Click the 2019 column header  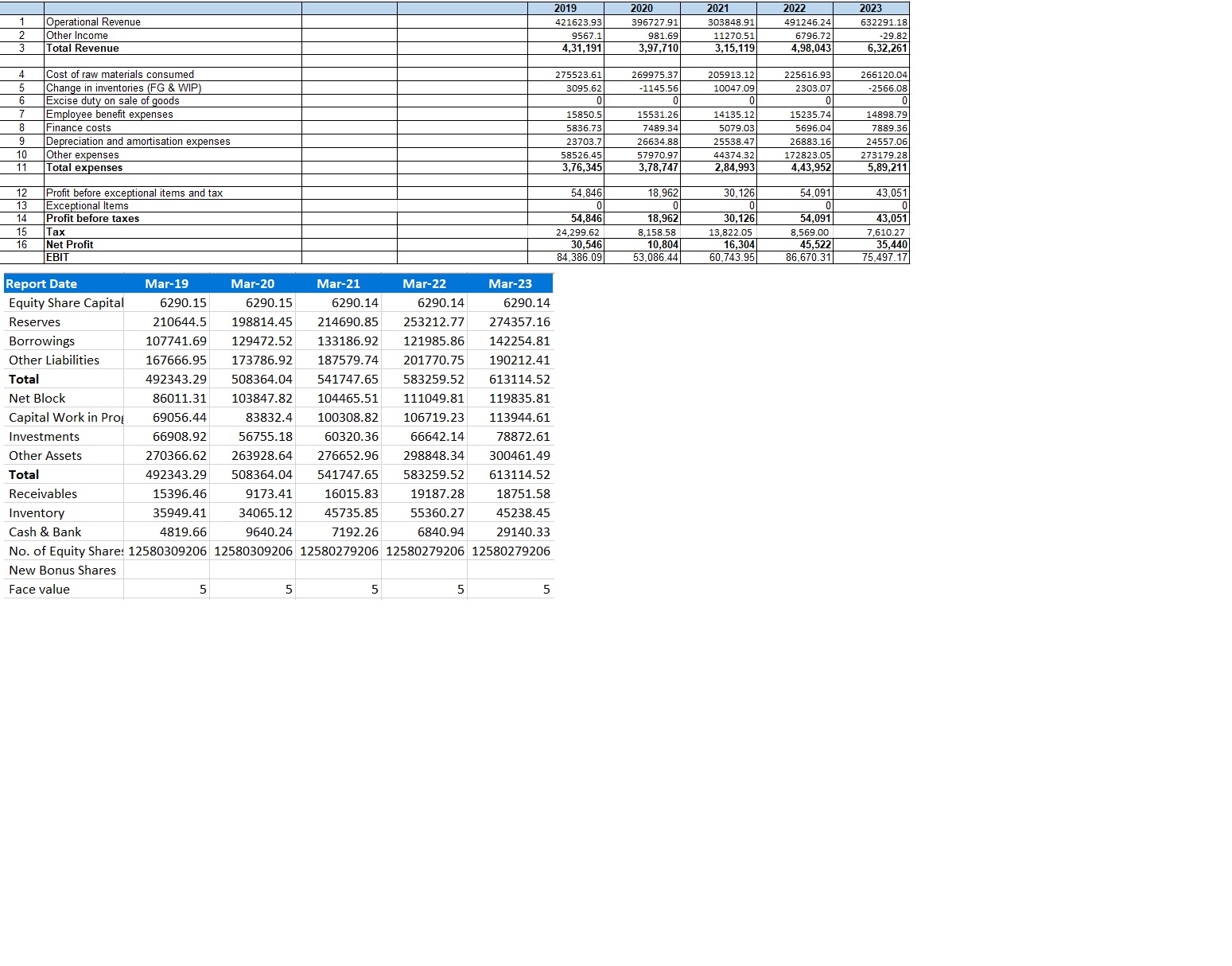click(565, 8)
